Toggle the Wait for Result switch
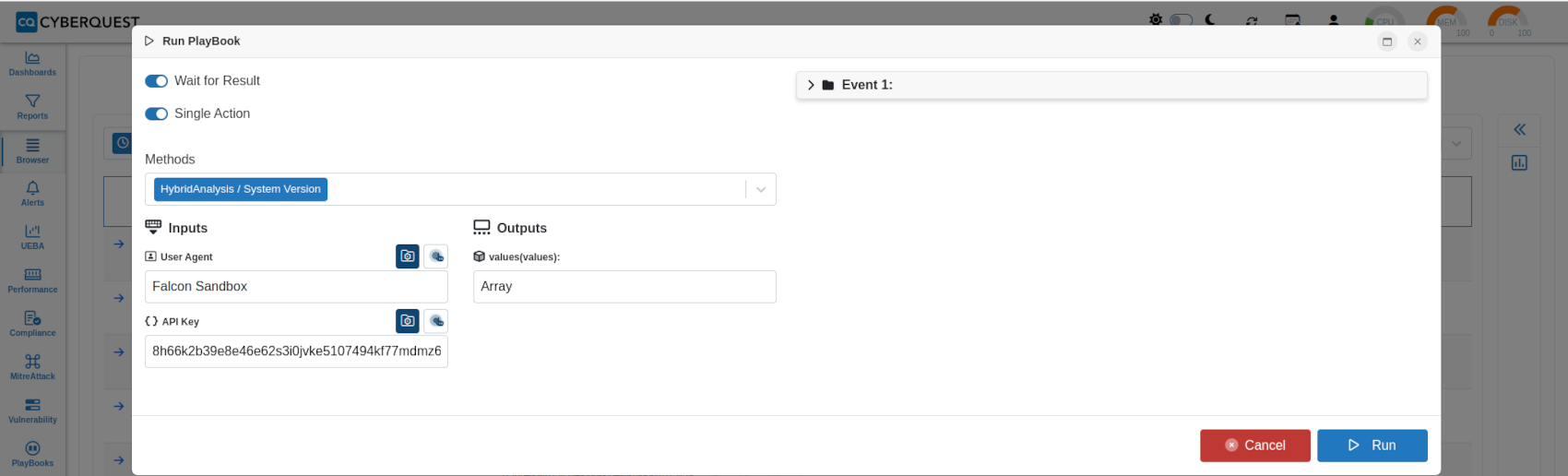 (x=157, y=81)
